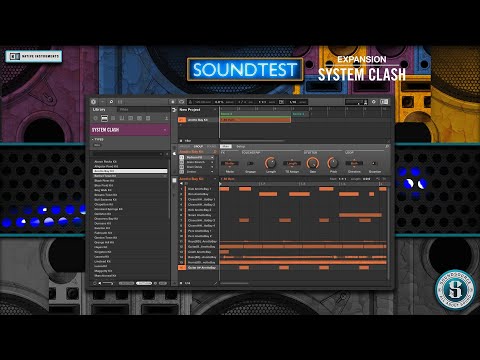Select the Sounds file type icon

[113, 118]
